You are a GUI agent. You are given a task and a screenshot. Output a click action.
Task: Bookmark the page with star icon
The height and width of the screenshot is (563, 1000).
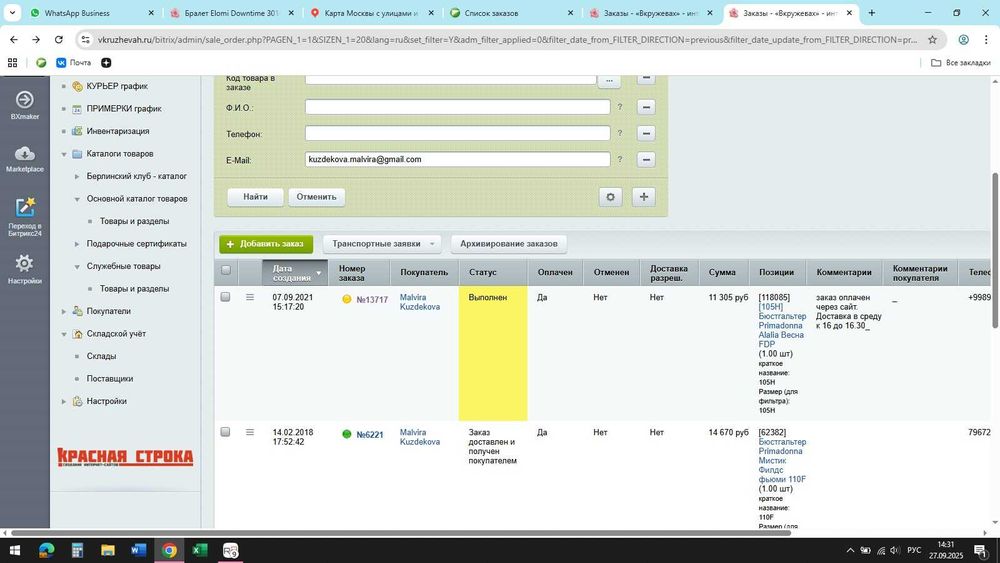[x=932, y=40]
